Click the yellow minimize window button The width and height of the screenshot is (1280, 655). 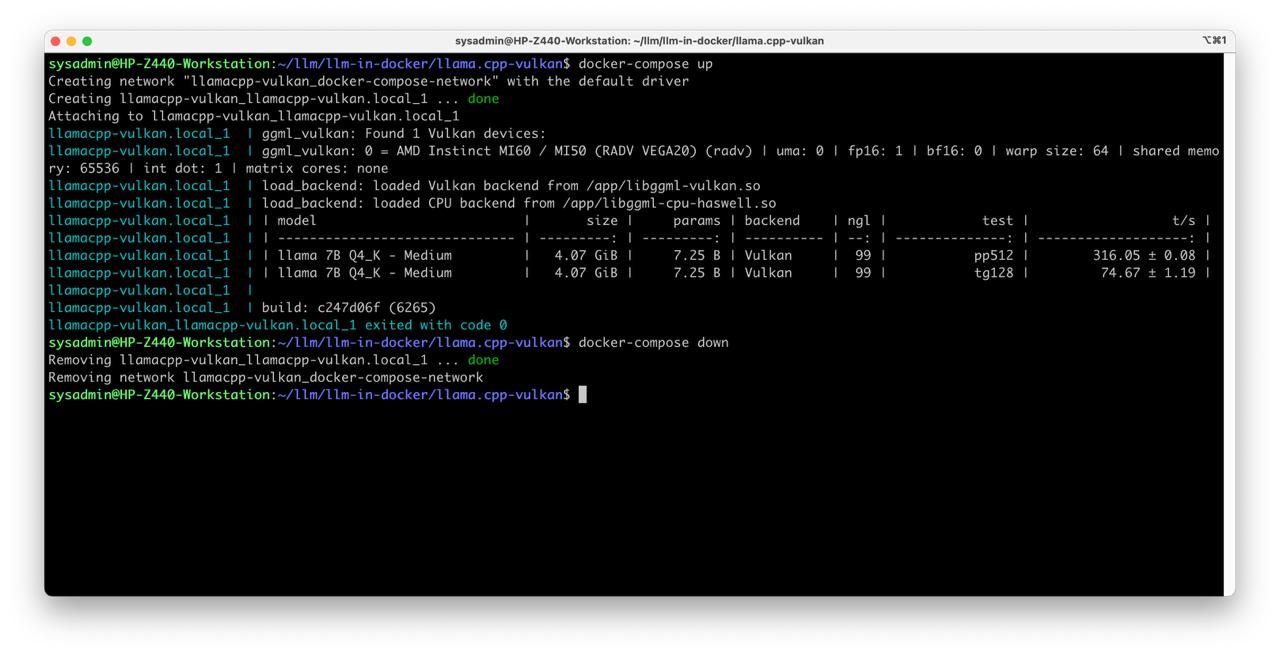tap(71, 41)
